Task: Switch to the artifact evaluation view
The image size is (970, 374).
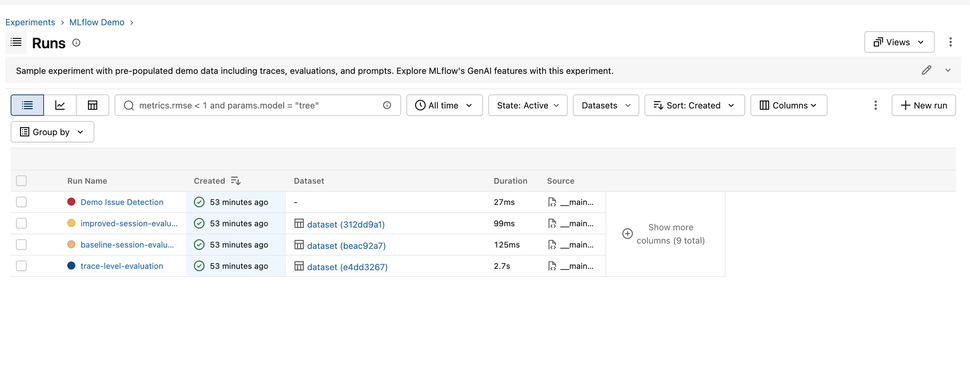Action: point(93,105)
